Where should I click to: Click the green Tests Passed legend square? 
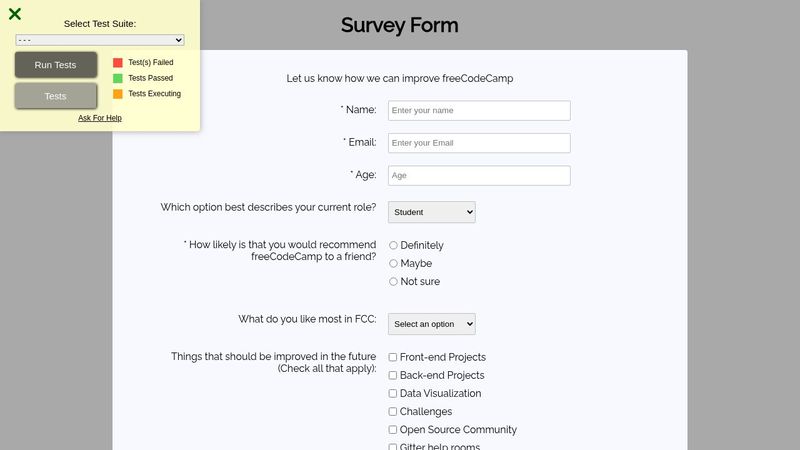click(117, 78)
